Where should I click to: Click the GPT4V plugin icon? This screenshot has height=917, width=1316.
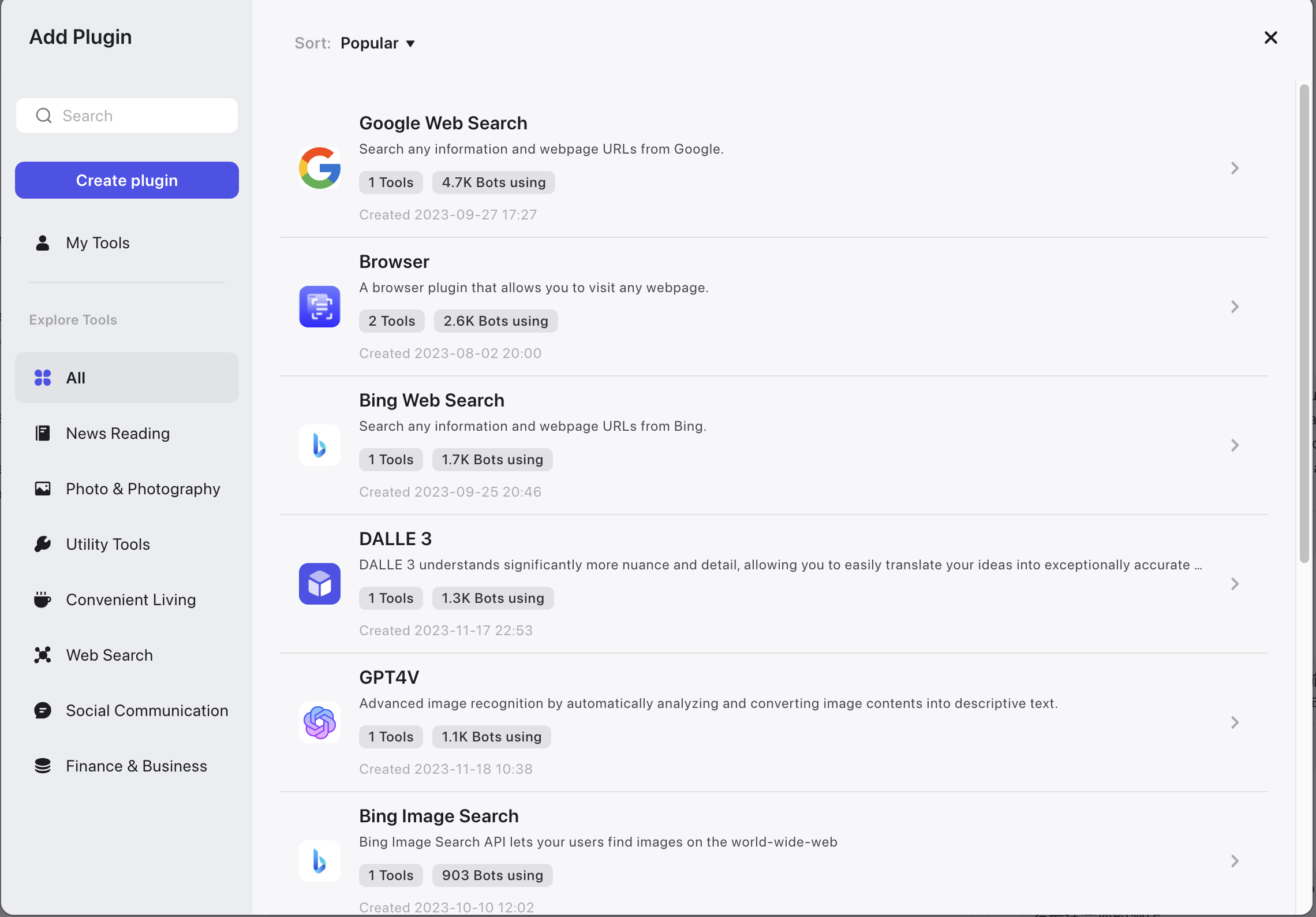319,722
